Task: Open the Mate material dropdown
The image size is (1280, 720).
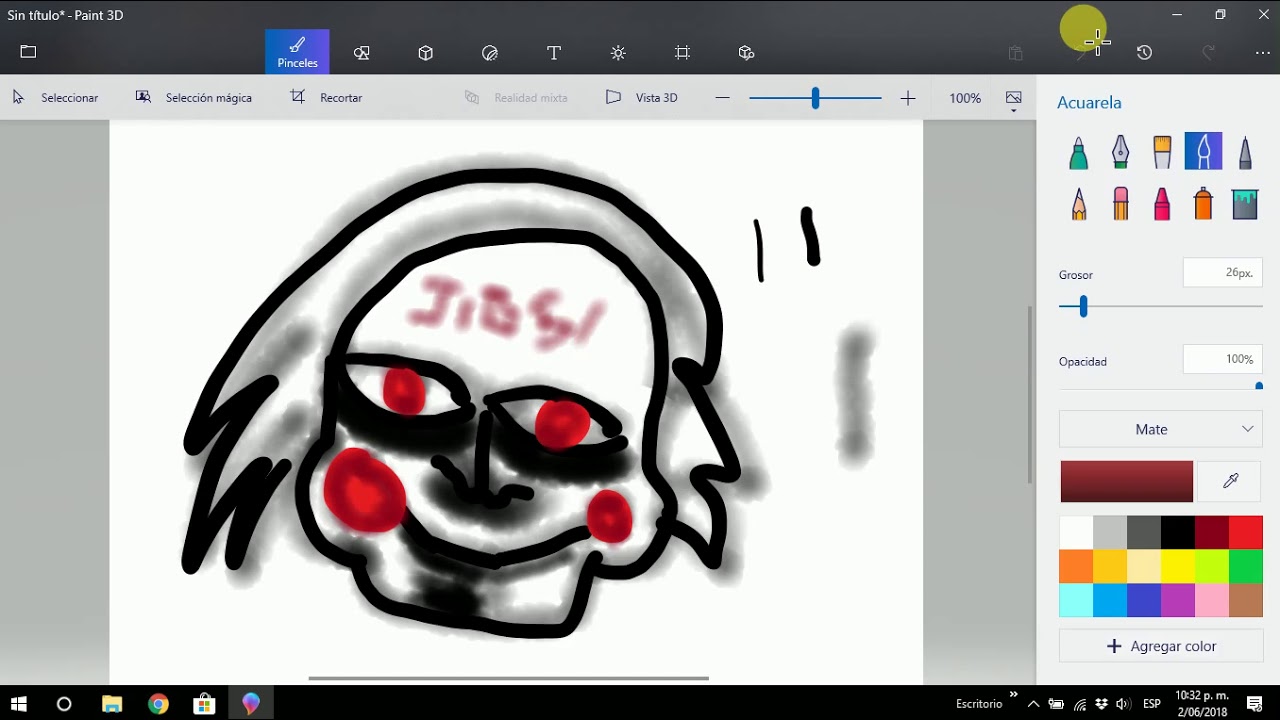Action: (1161, 429)
